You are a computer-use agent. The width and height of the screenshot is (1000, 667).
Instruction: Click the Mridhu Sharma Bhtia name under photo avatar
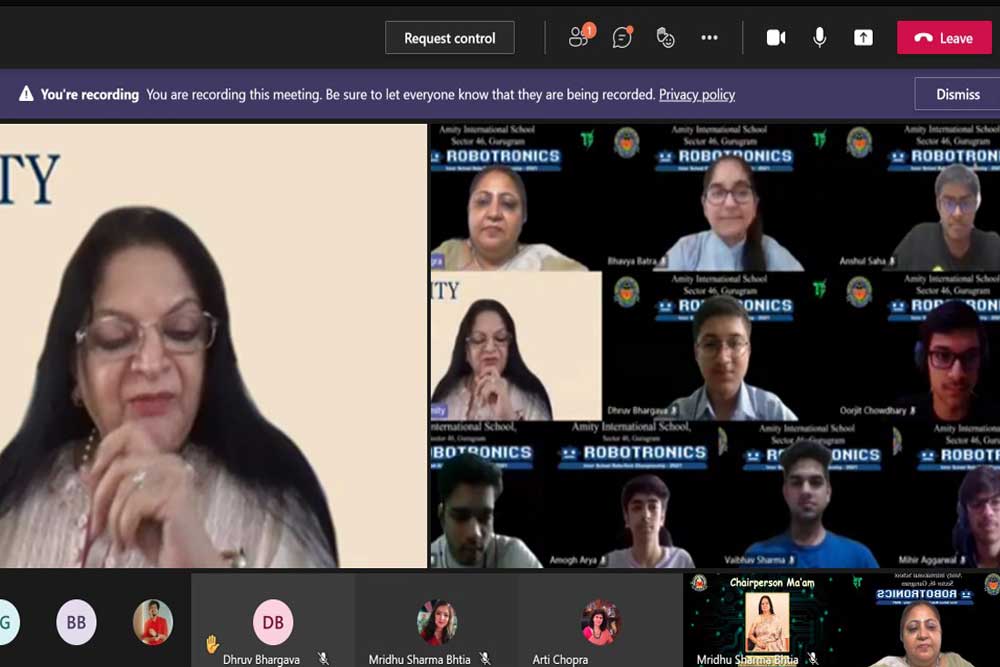(x=419, y=659)
